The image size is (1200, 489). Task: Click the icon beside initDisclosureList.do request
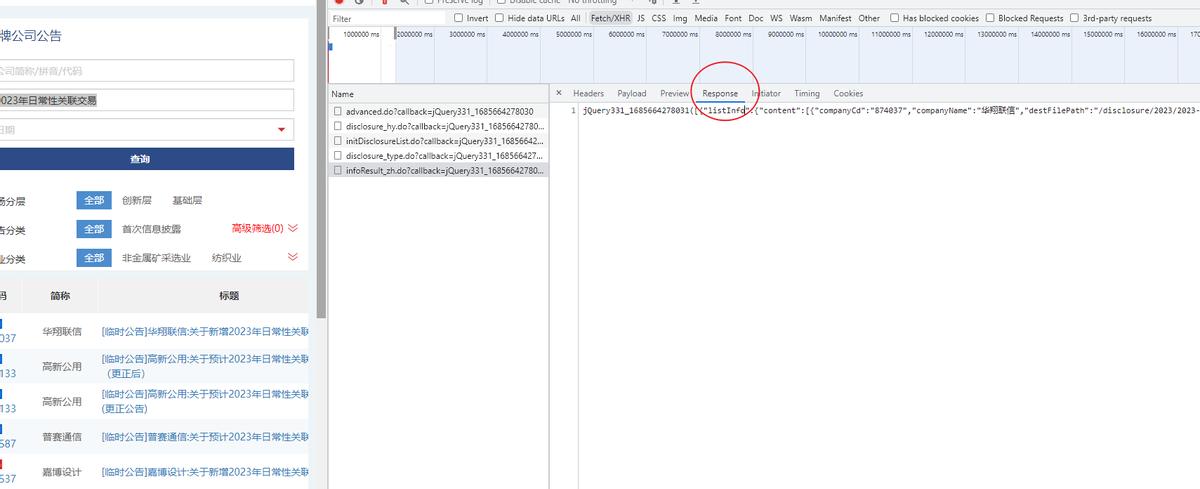pos(338,142)
